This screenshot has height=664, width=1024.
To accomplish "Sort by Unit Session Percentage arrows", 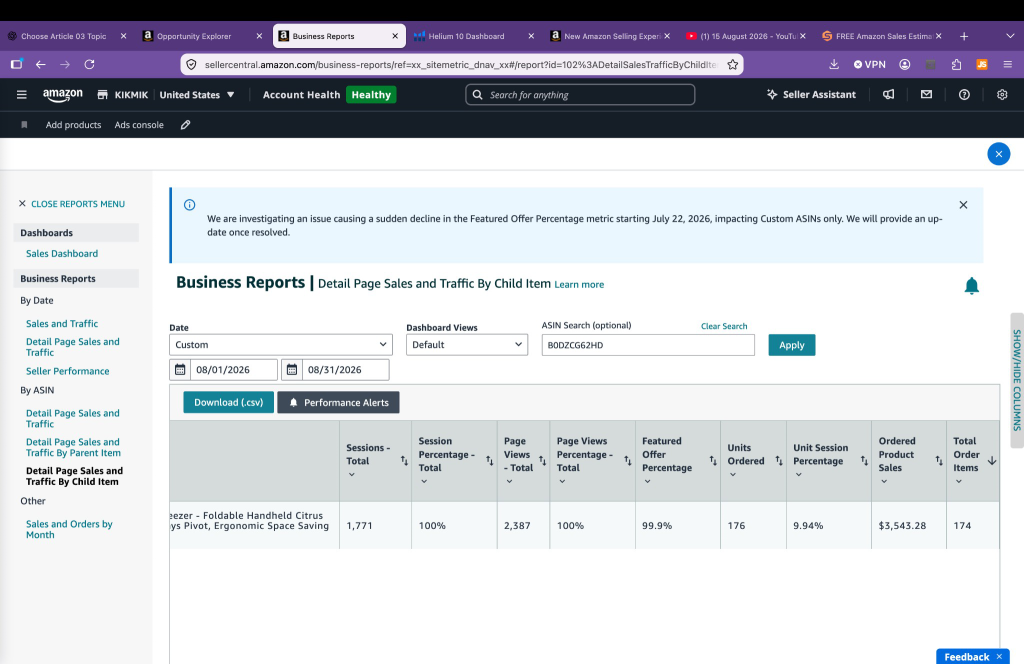I will [864, 461].
